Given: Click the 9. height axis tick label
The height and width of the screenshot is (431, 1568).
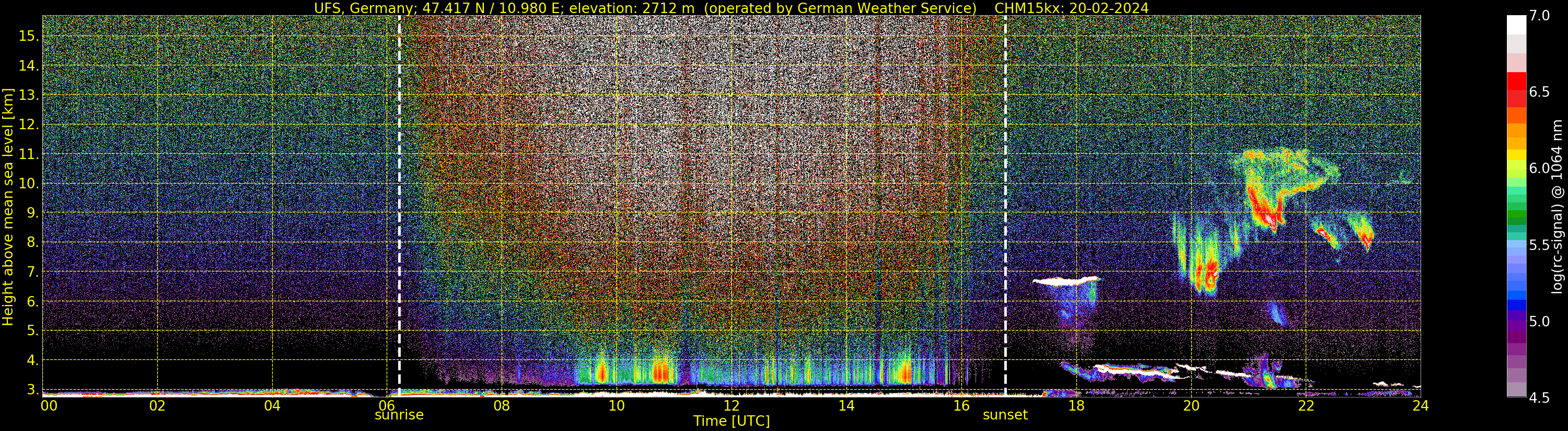Looking at the screenshot, I should pyautogui.click(x=32, y=213).
